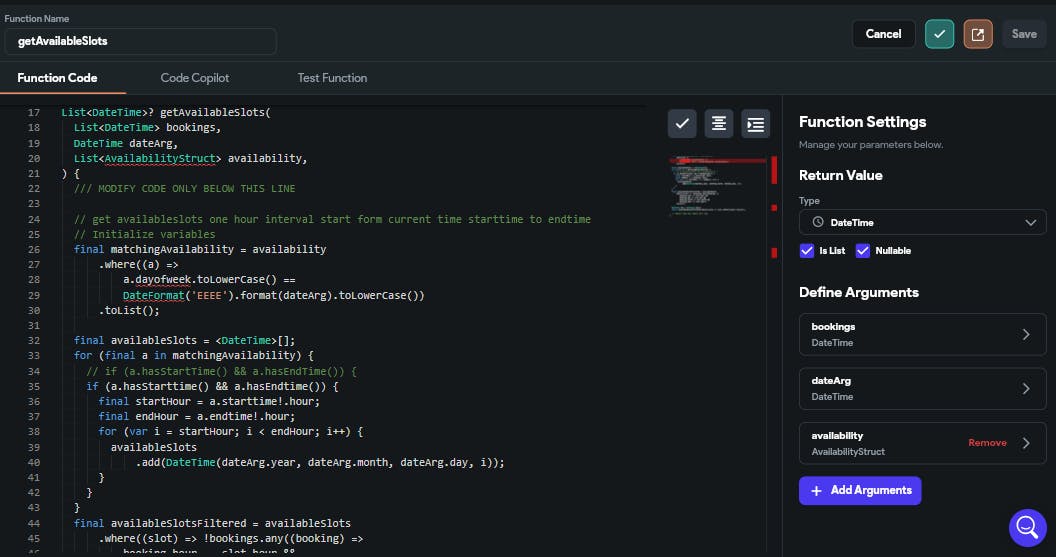Open the purple search bubble icon

tap(1027, 526)
